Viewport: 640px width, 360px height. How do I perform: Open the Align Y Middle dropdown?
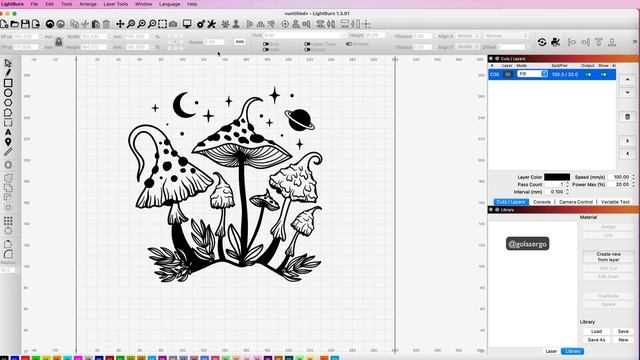pyautogui.click(x=467, y=47)
